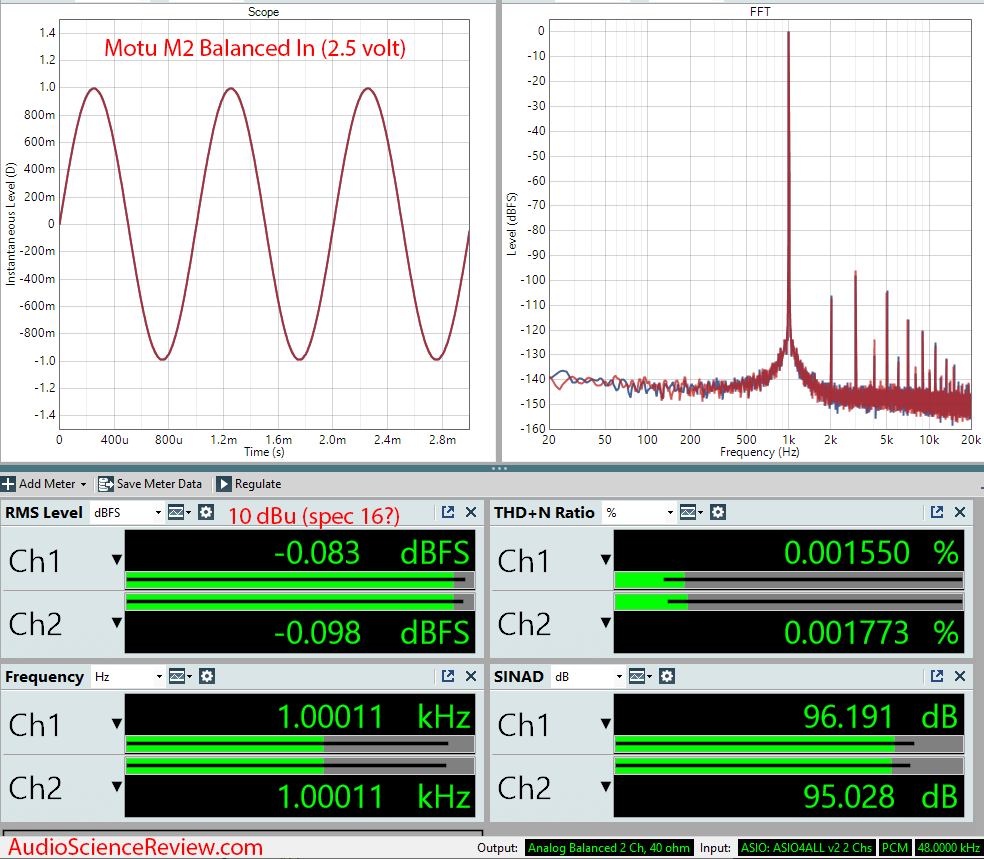Expand the RMS Level Ch1 channel arrow
The height and width of the screenshot is (859, 984).
tap(117, 559)
